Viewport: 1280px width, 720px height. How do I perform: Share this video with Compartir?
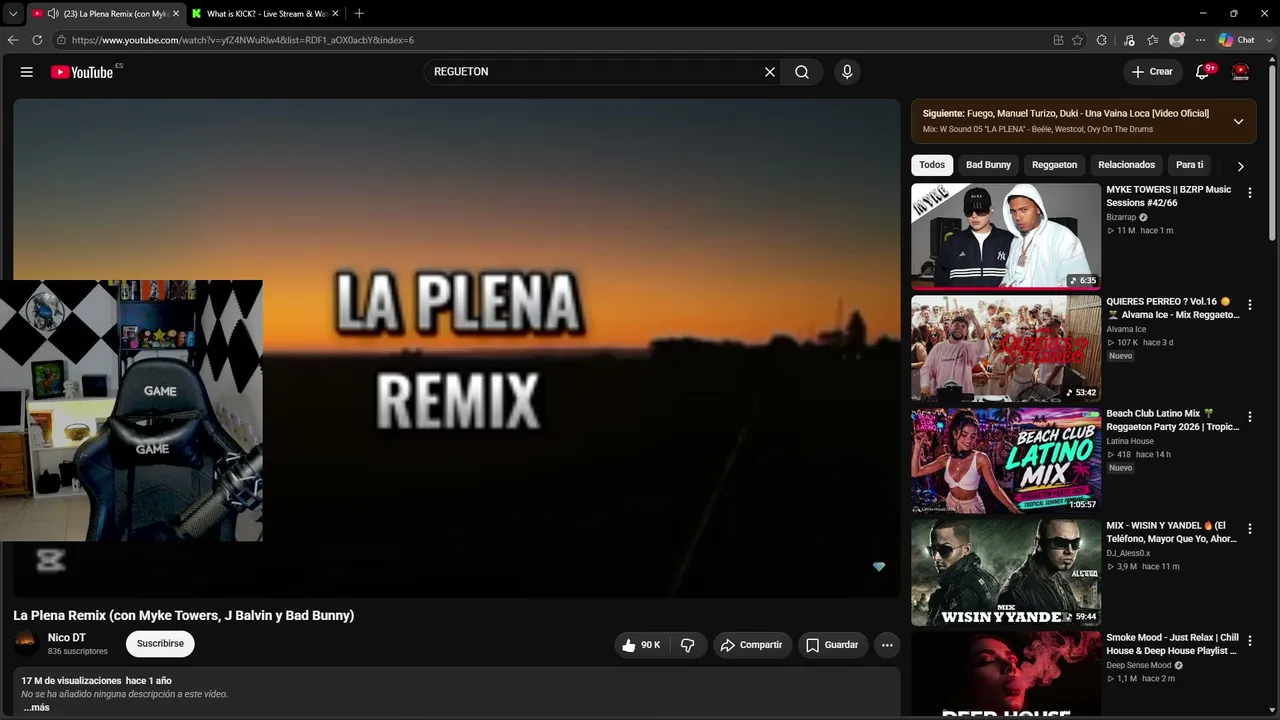(x=751, y=645)
